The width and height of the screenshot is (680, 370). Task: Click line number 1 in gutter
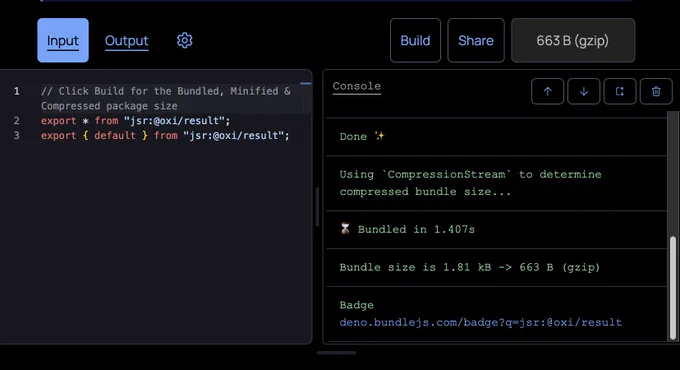(x=16, y=91)
